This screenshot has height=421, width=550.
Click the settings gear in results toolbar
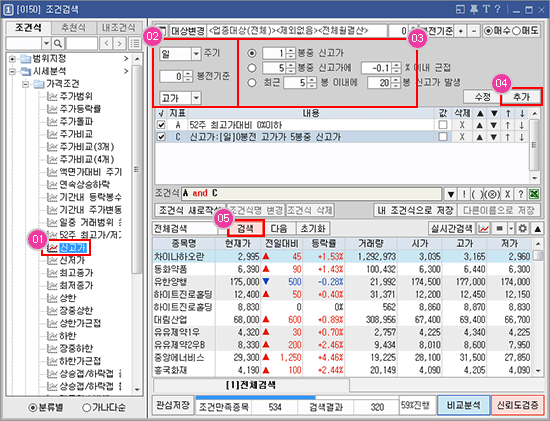click(x=523, y=229)
